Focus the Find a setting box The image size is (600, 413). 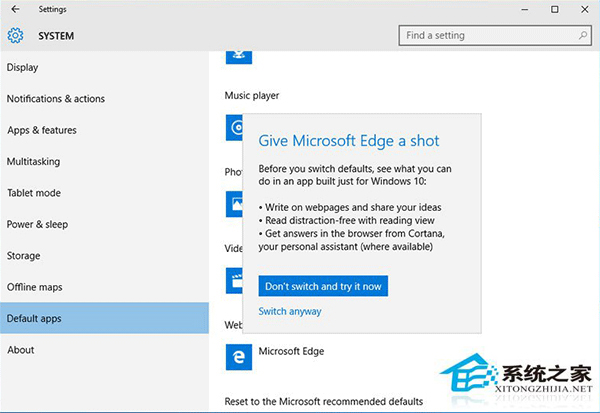click(x=495, y=36)
